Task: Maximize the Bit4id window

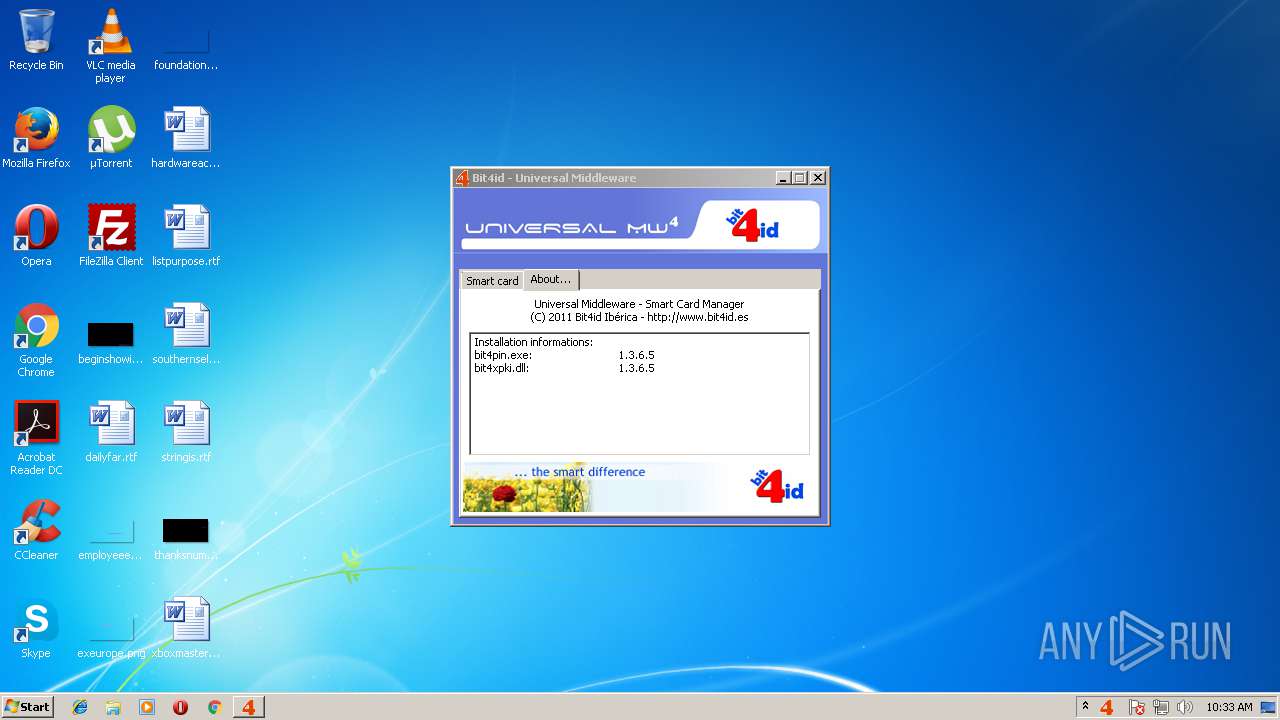Action: [800, 178]
